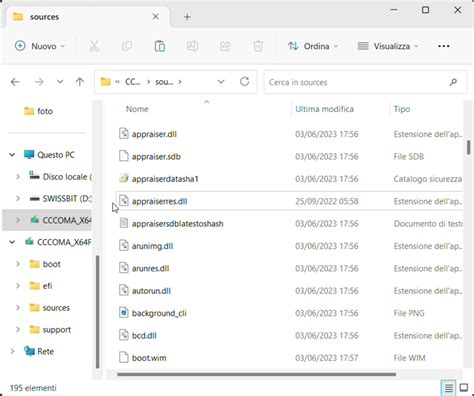
Task: Click the CC... breadcrumb segment
Action: click(x=133, y=82)
